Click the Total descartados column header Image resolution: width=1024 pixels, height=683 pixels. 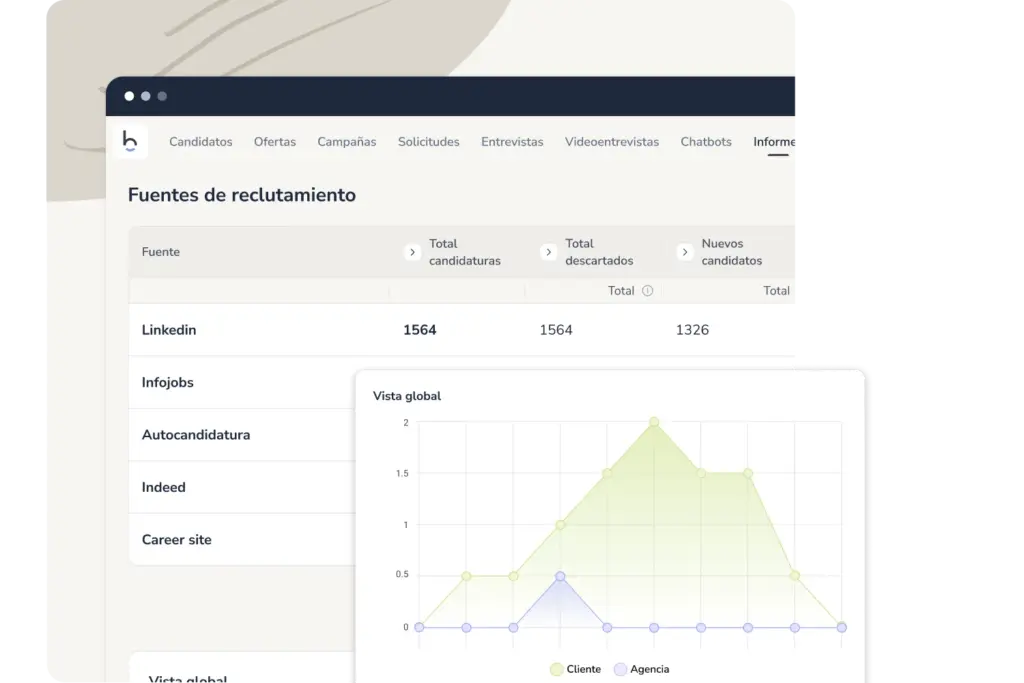click(599, 252)
